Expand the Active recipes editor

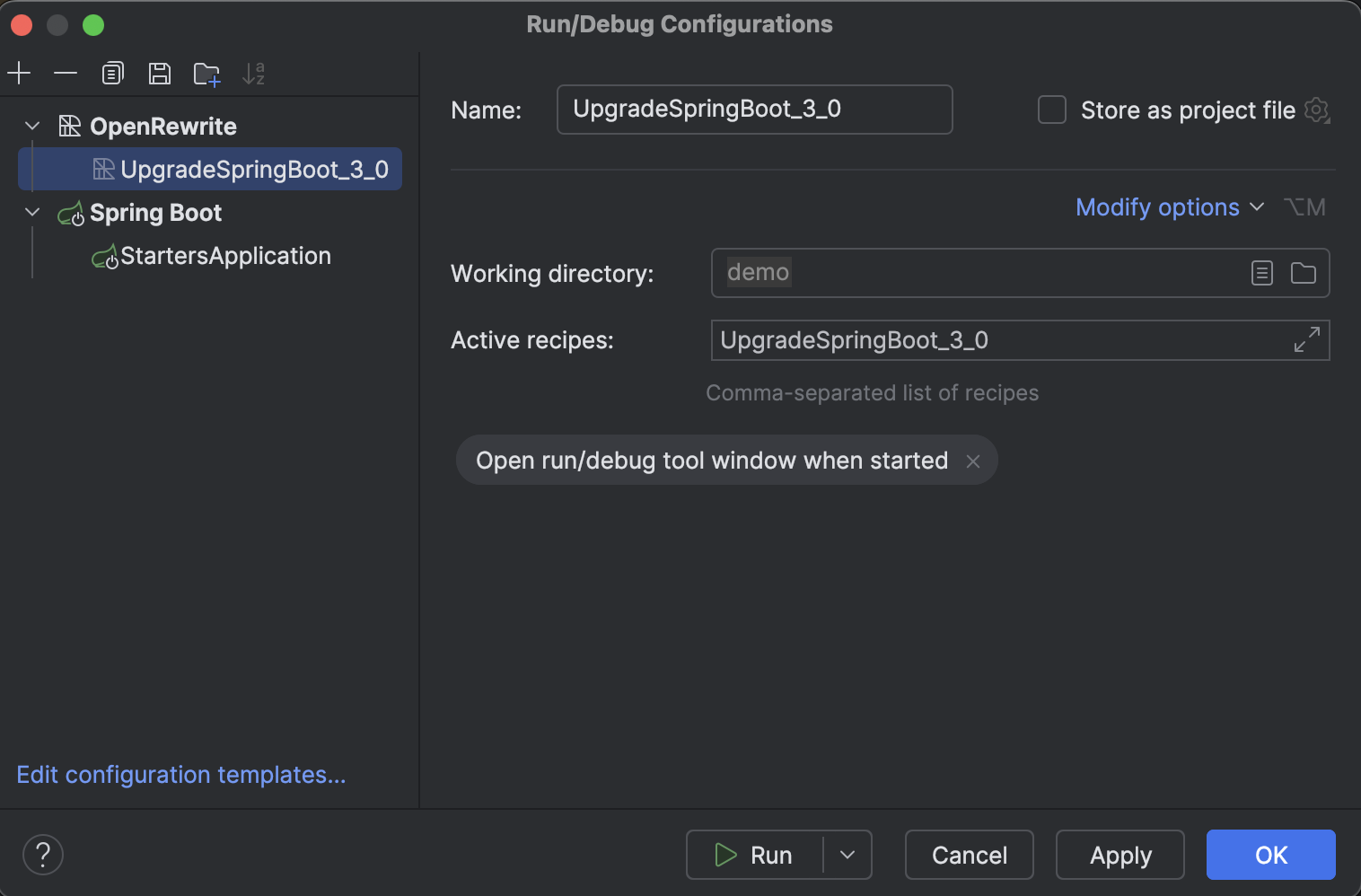(x=1307, y=340)
